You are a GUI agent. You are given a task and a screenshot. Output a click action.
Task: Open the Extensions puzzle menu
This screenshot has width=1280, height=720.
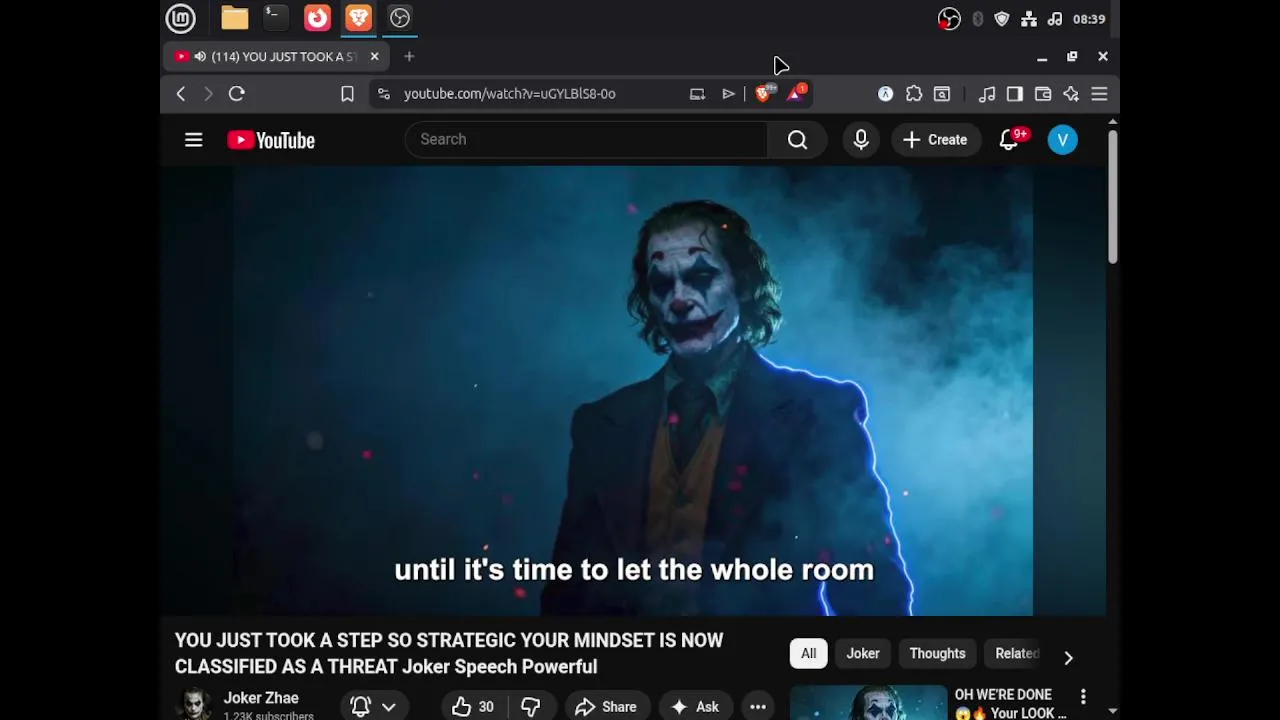pos(914,94)
